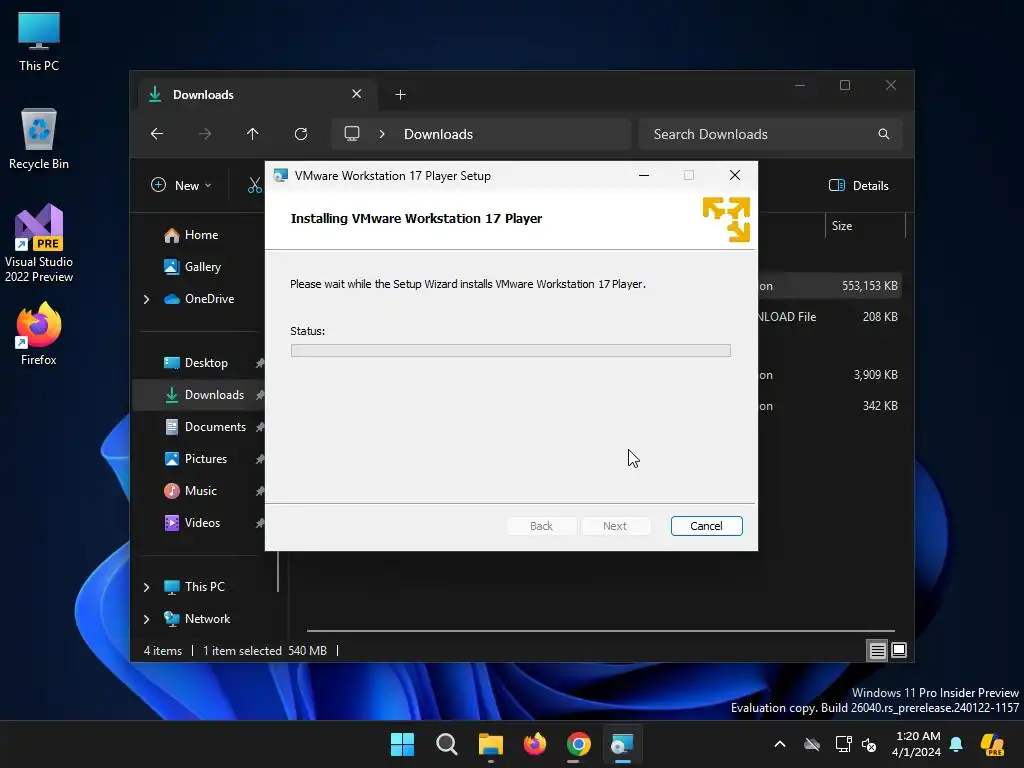
Task: Click the setup dialog title bar icon
Action: click(x=281, y=176)
